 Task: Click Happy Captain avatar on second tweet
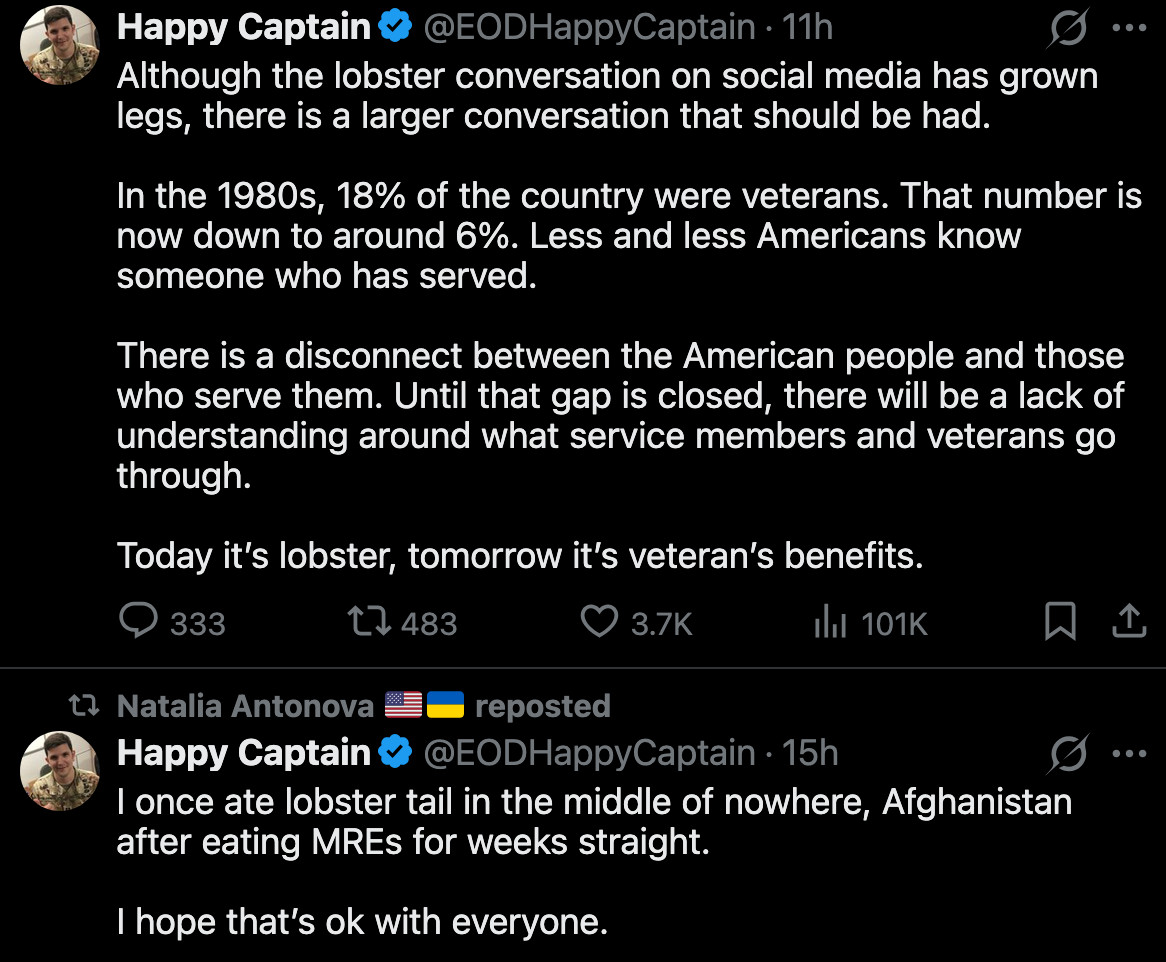click(59, 770)
